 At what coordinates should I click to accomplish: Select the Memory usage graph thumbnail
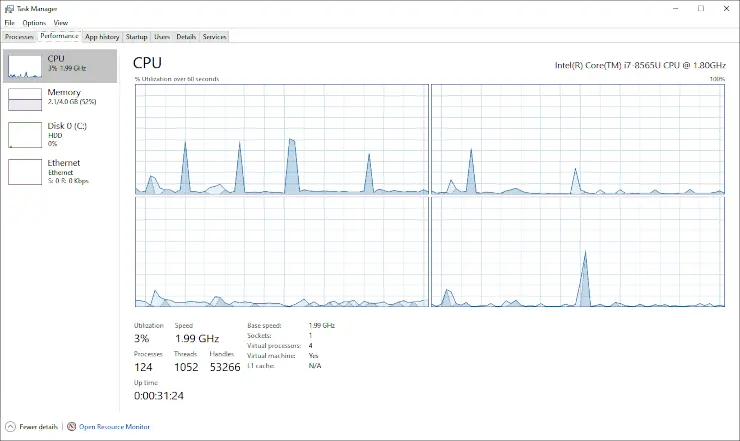(25, 100)
